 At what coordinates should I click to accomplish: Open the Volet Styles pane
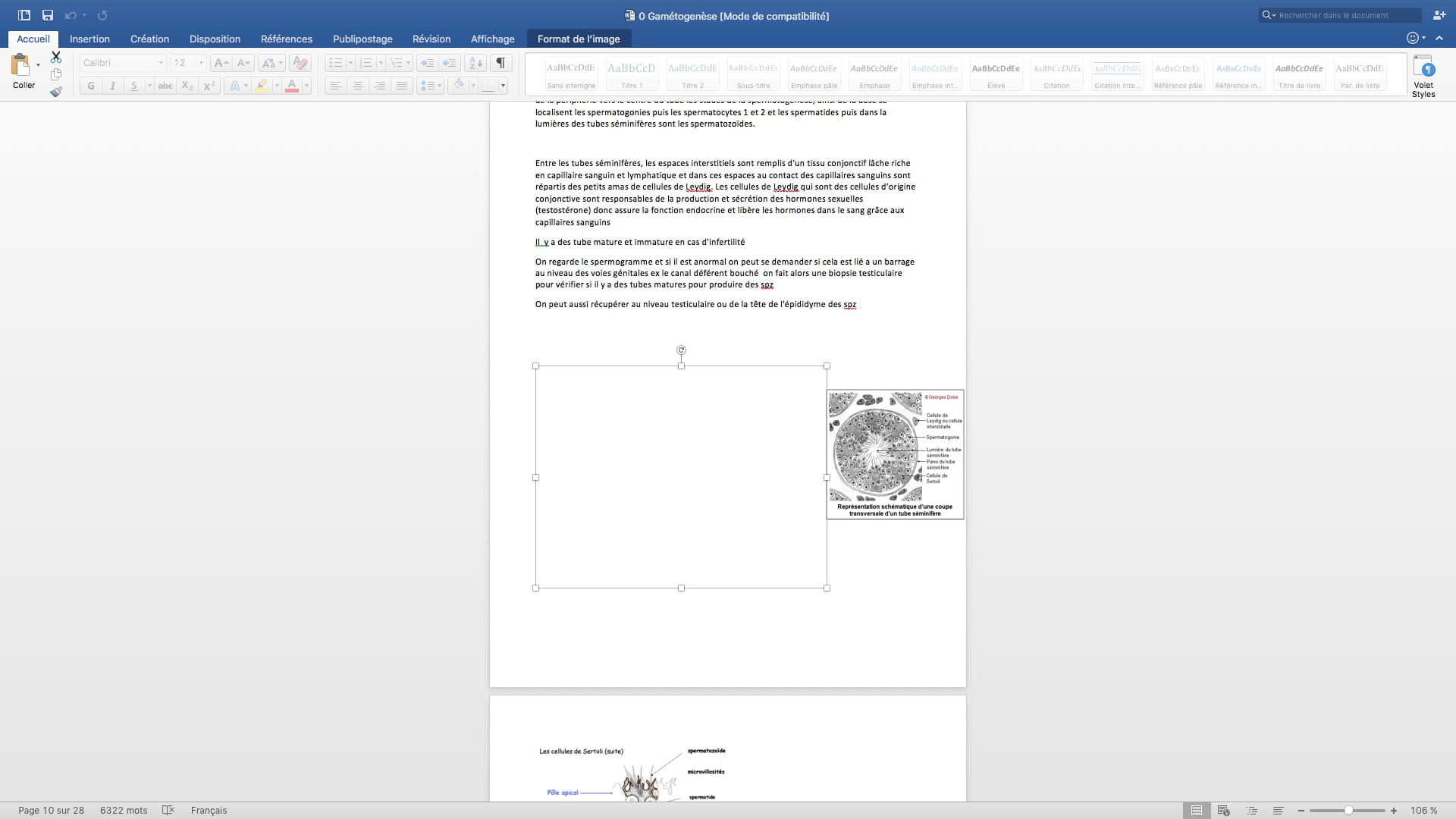[x=1423, y=76]
